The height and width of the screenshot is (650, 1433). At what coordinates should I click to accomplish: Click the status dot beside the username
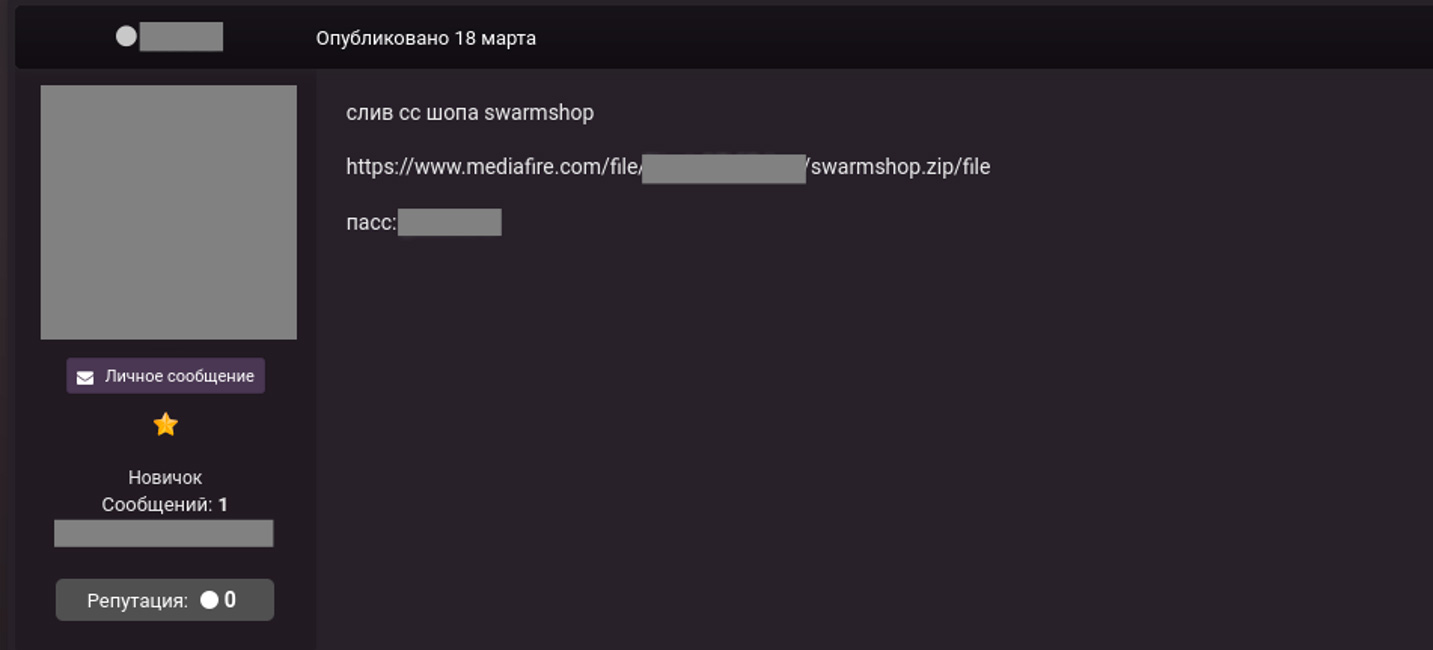[x=126, y=37]
